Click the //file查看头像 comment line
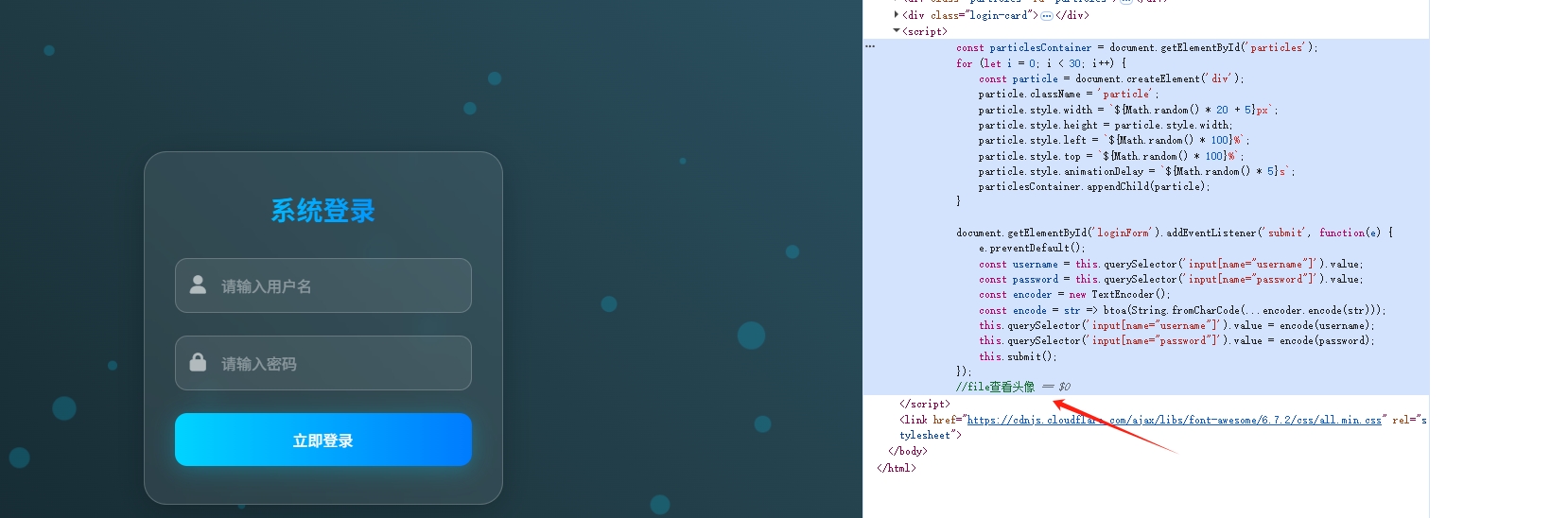This screenshot has width=1568, height=518. [995, 387]
